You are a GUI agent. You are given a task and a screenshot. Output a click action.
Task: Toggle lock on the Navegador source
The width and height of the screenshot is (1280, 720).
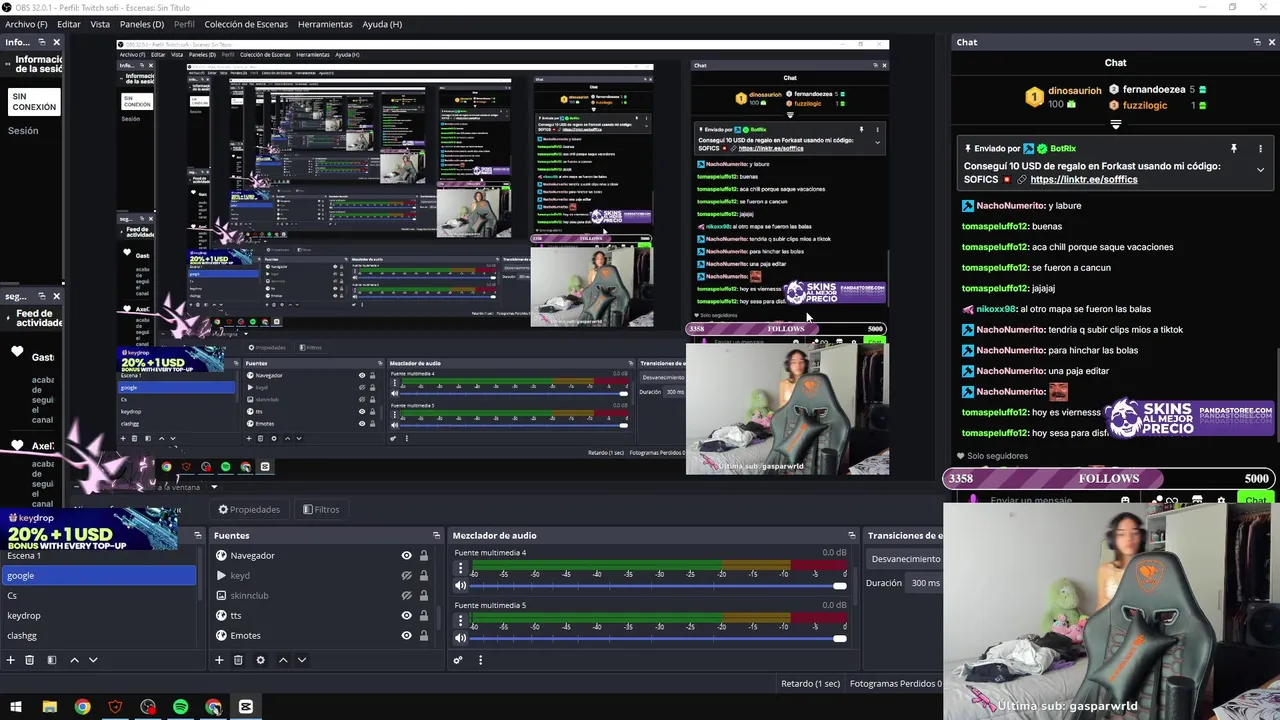pos(424,555)
